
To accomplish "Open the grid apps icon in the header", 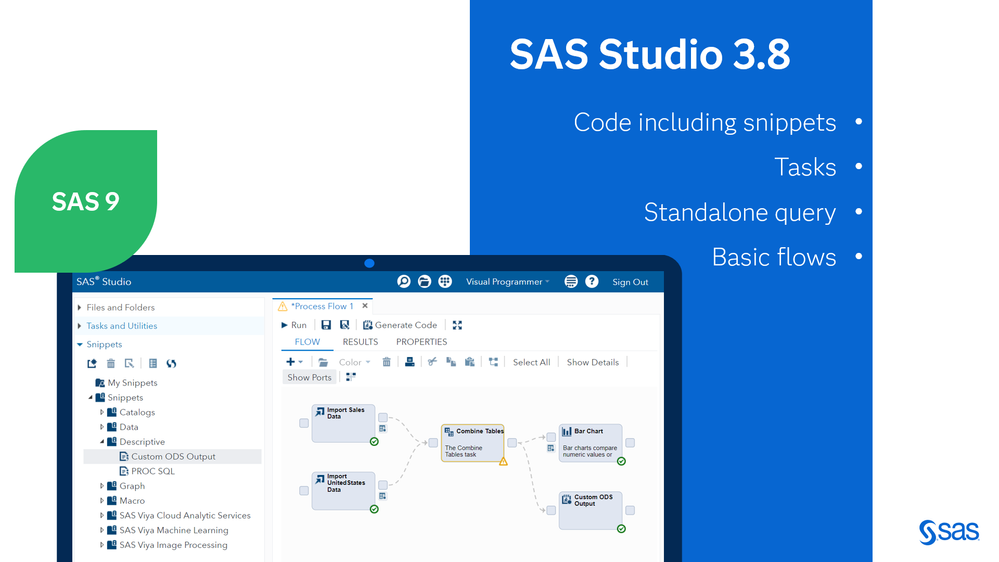I will [445, 282].
